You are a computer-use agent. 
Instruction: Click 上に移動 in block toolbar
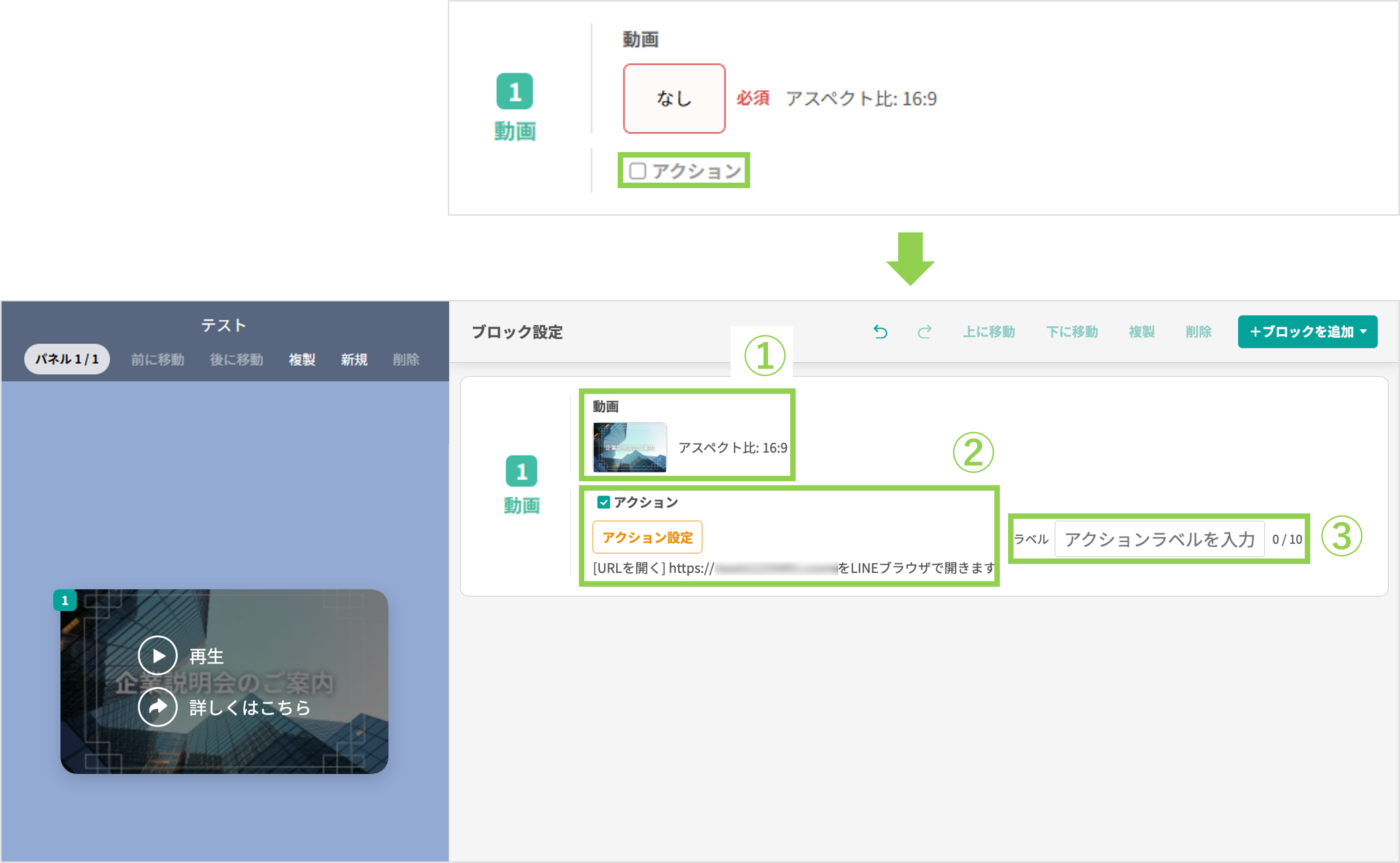988,332
